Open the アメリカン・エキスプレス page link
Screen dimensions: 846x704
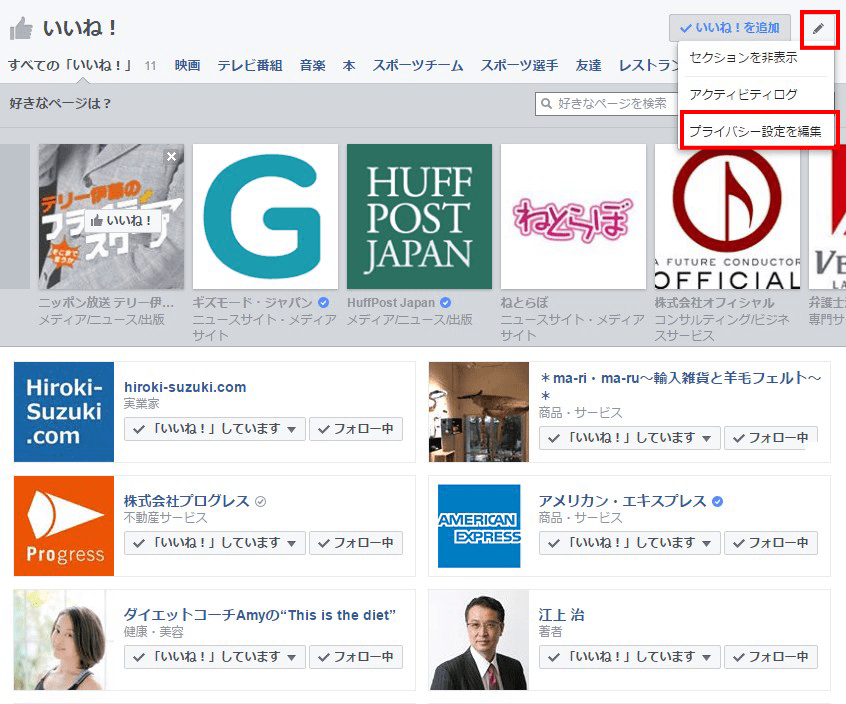[623, 501]
